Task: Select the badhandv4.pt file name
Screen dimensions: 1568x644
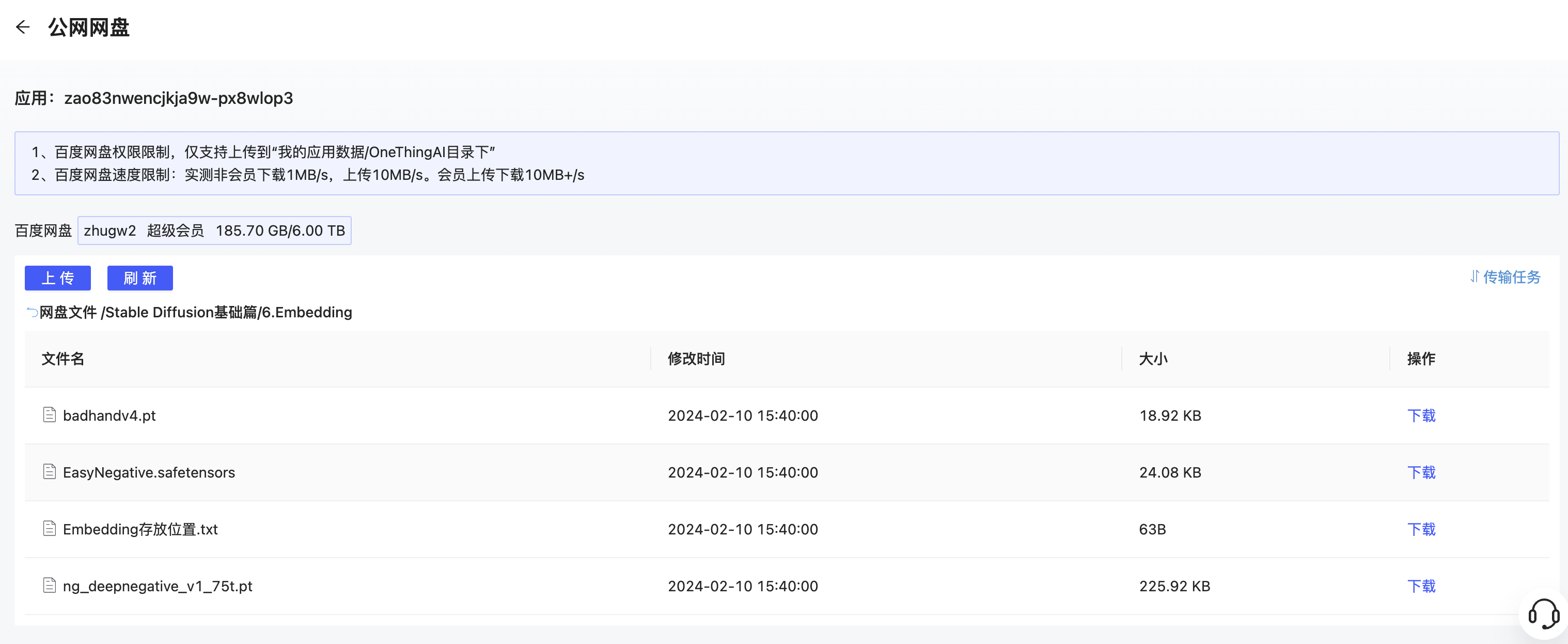Action: 109,416
